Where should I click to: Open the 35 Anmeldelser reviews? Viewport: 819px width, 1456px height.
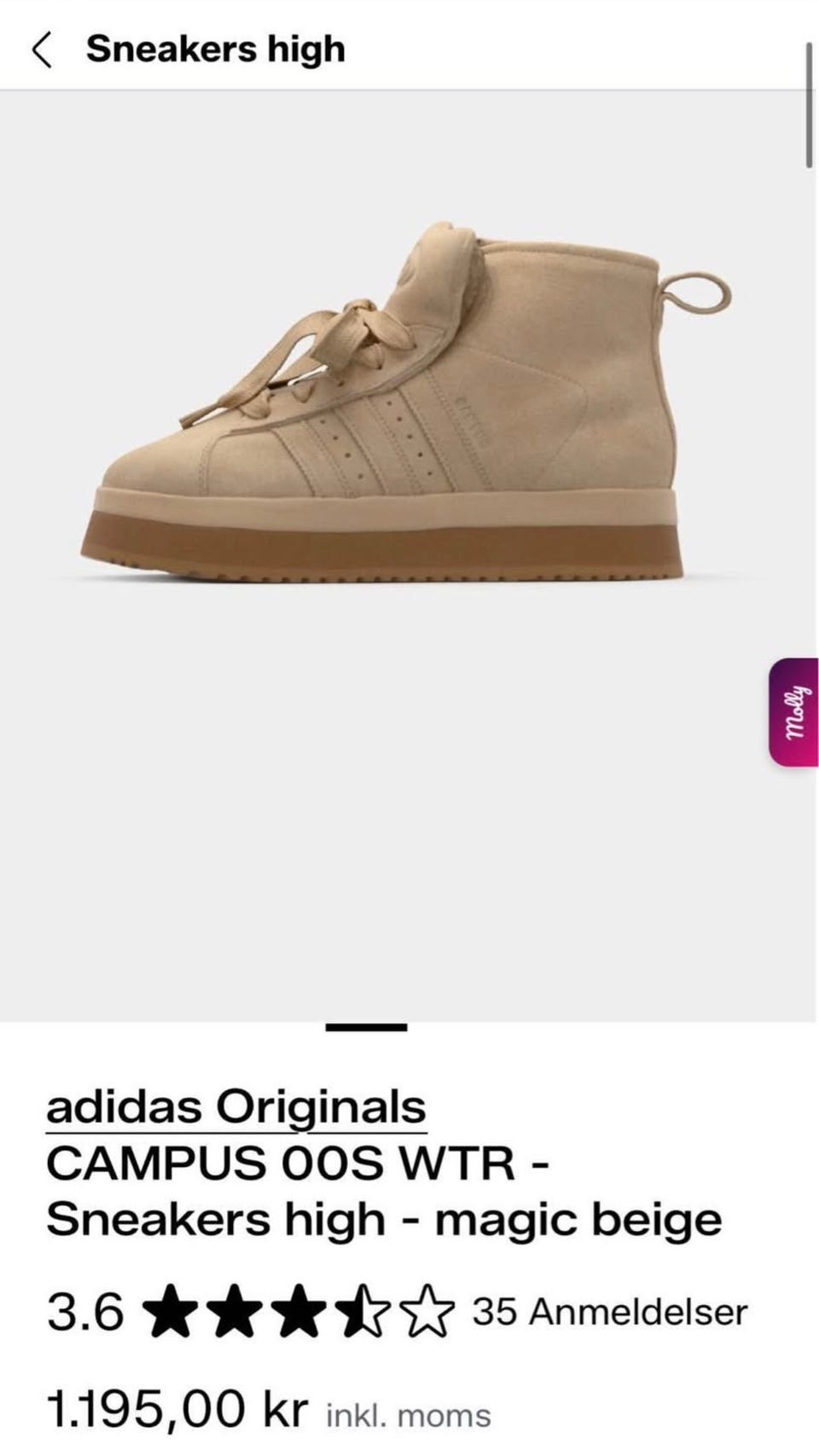point(610,1312)
